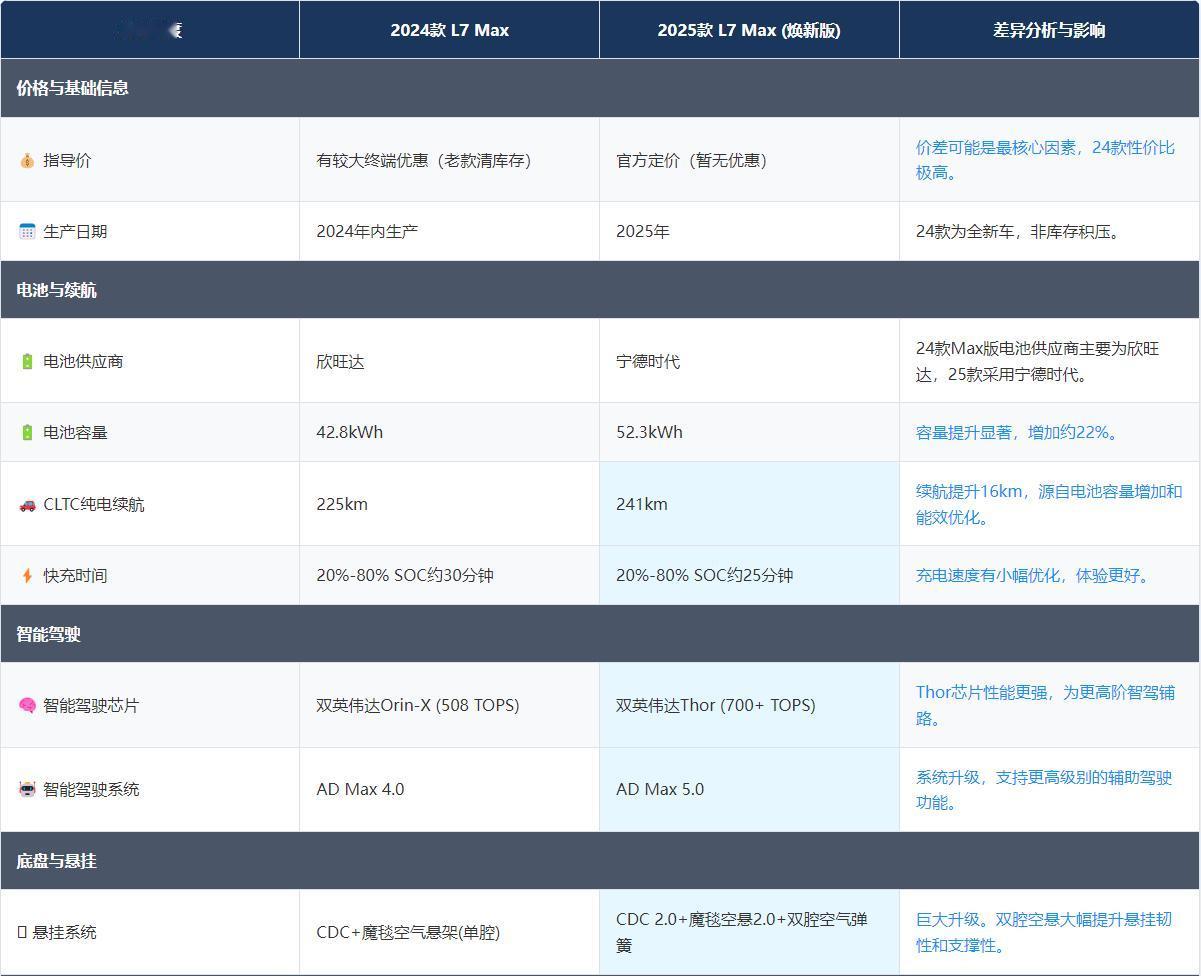This screenshot has width=1201, height=976.
Task: Click the lightning icon beside 快充时间
Action: (x=27, y=575)
